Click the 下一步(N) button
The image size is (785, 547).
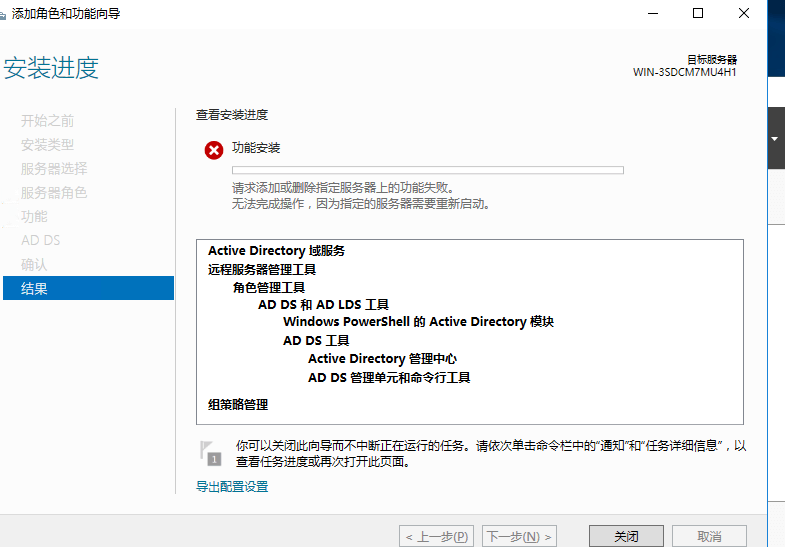pyautogui.click(x=519, y=536)
